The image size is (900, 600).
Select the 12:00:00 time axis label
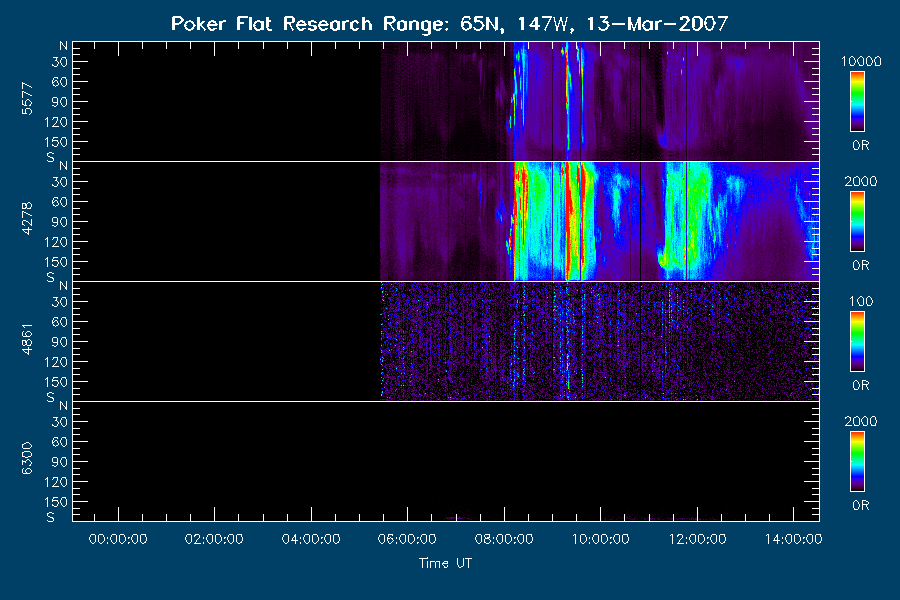pyautogui.click(x=697, y=539)
